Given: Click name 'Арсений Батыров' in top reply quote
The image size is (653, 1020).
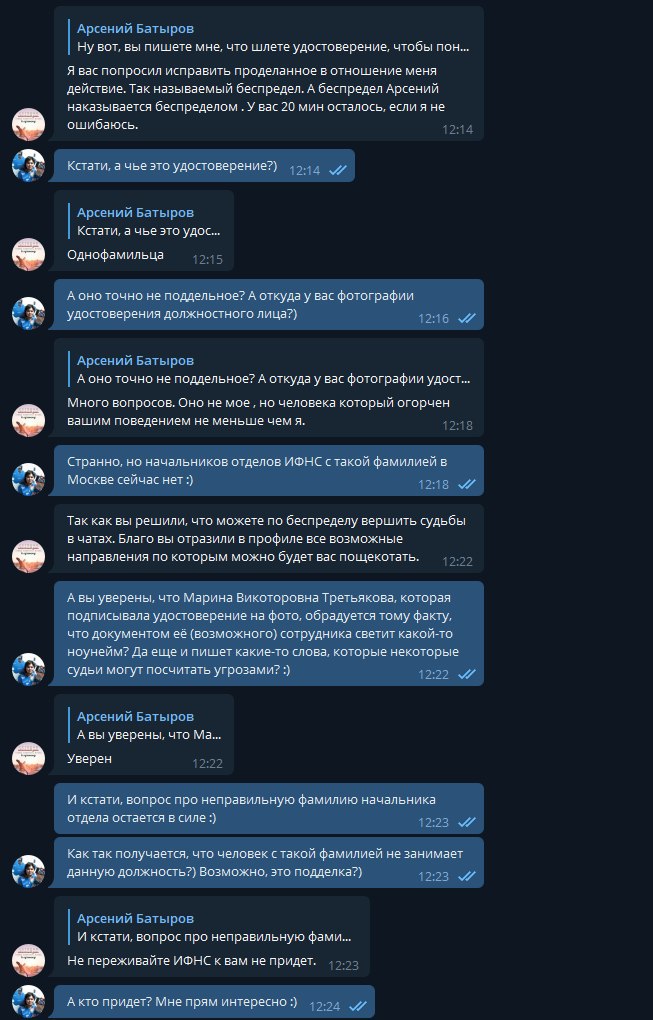Looking at the screenshot, I should (x=135, y=29).
